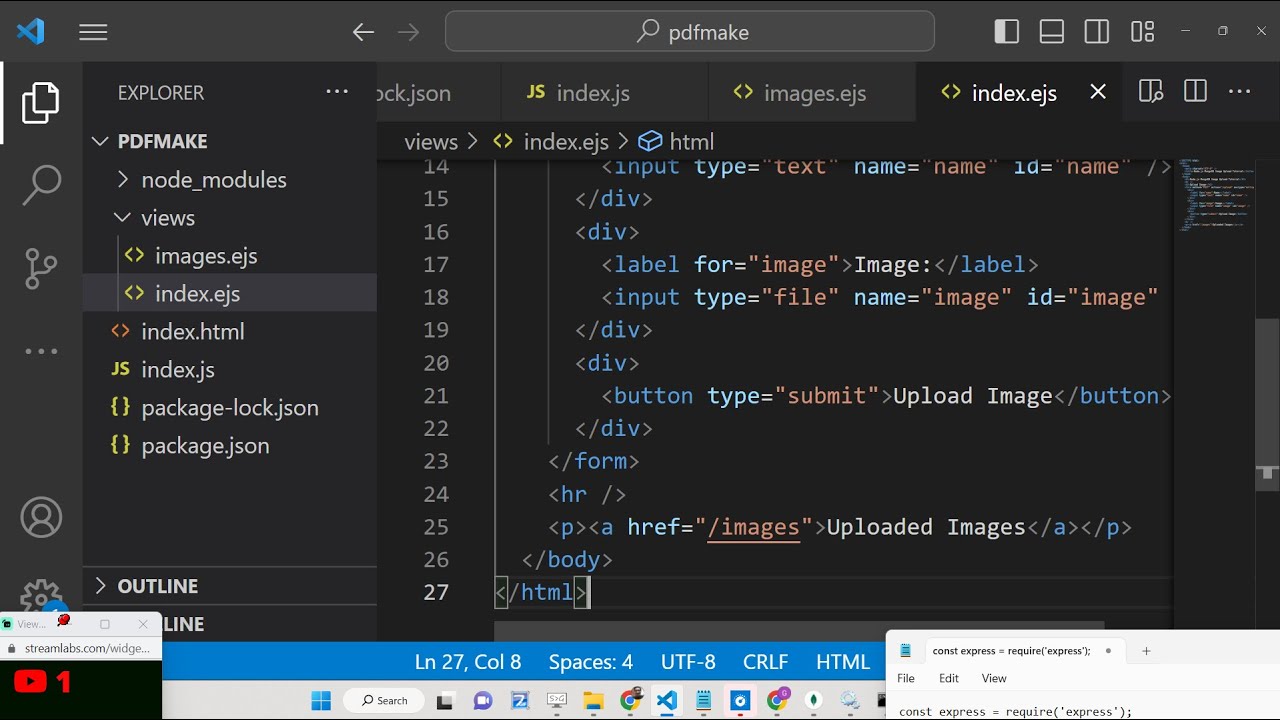1280x720 pixels.
Task: Open the Search view in activity bar
Action: click(x=41, y=185)
